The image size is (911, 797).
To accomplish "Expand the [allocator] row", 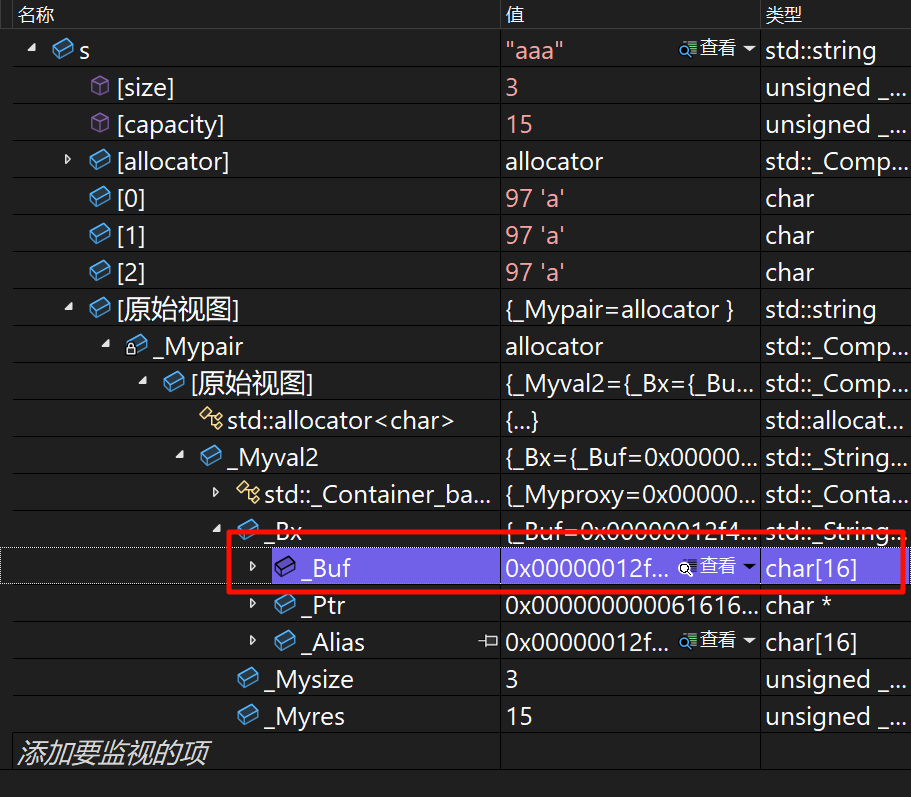I will coord(67,159).
